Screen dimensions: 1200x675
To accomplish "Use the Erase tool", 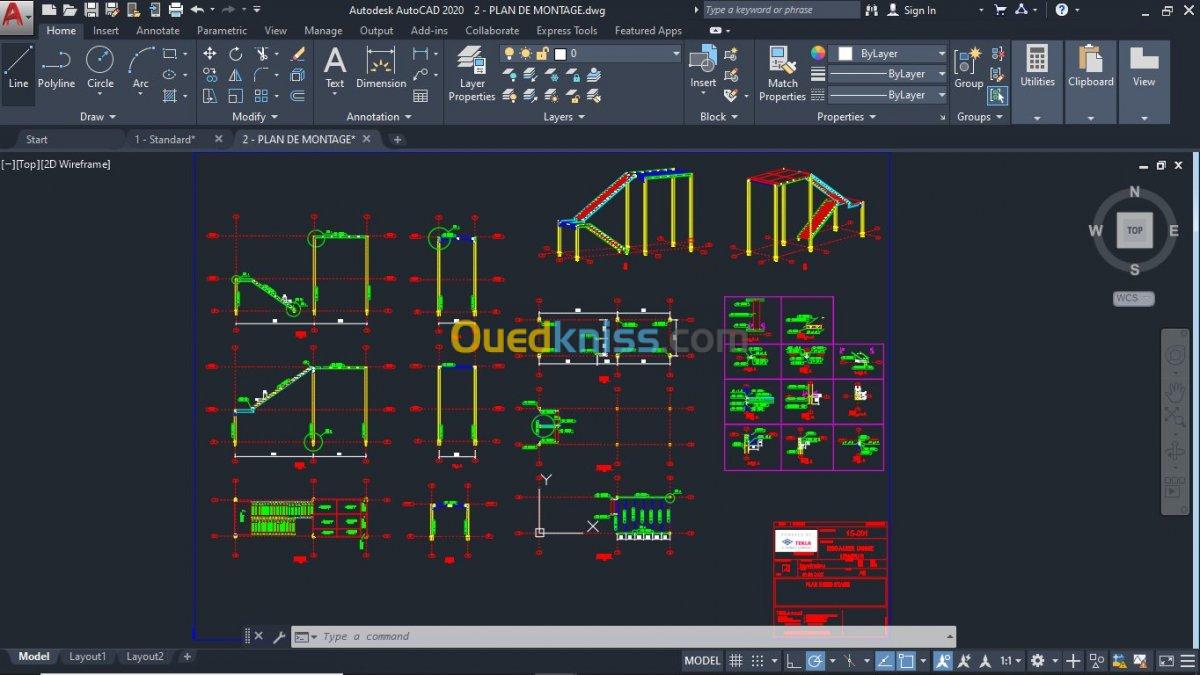I will pos(298,54).
